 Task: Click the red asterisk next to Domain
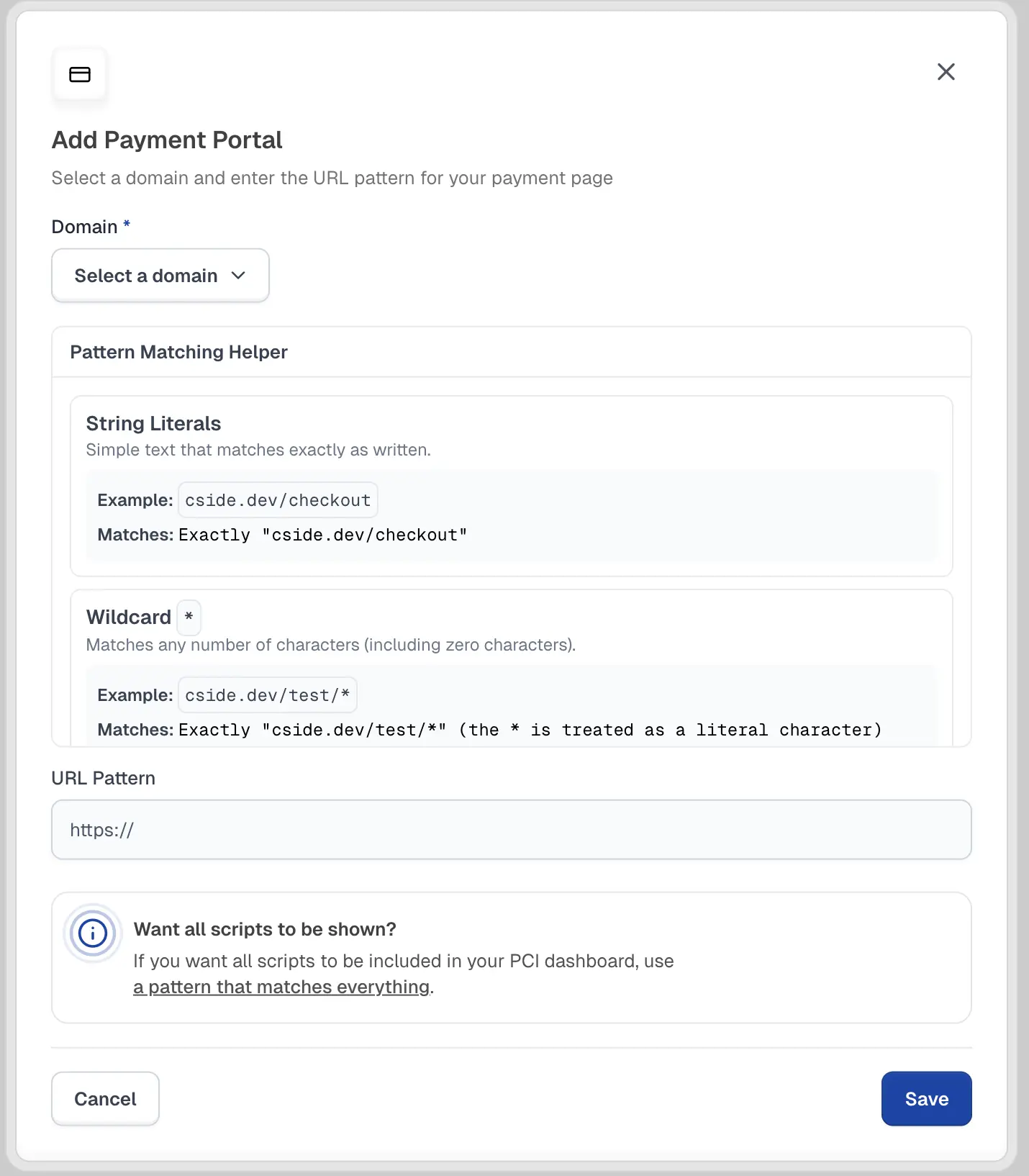tap(127, 225)
